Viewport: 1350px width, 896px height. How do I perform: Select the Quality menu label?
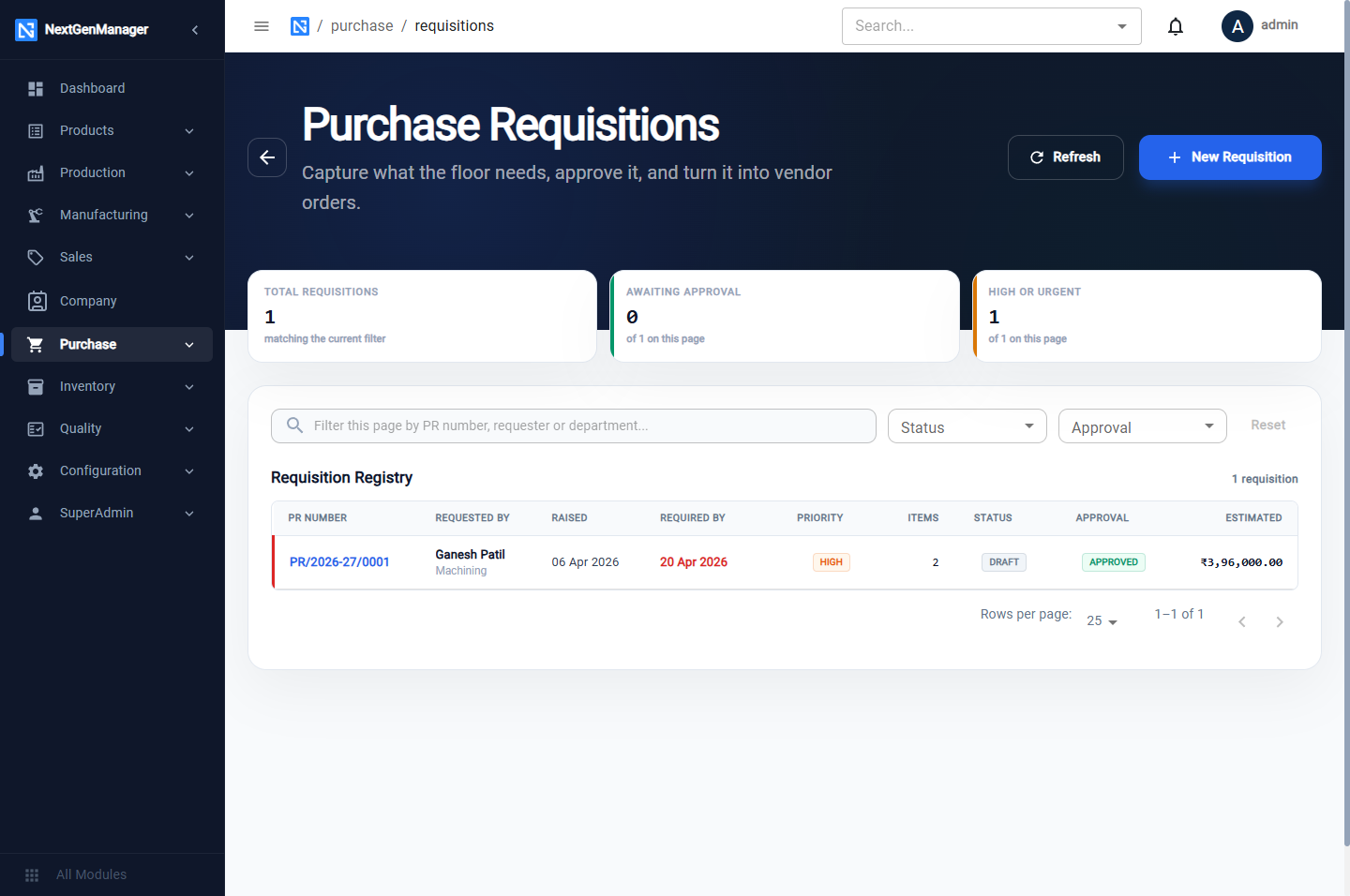coord(81,429)
